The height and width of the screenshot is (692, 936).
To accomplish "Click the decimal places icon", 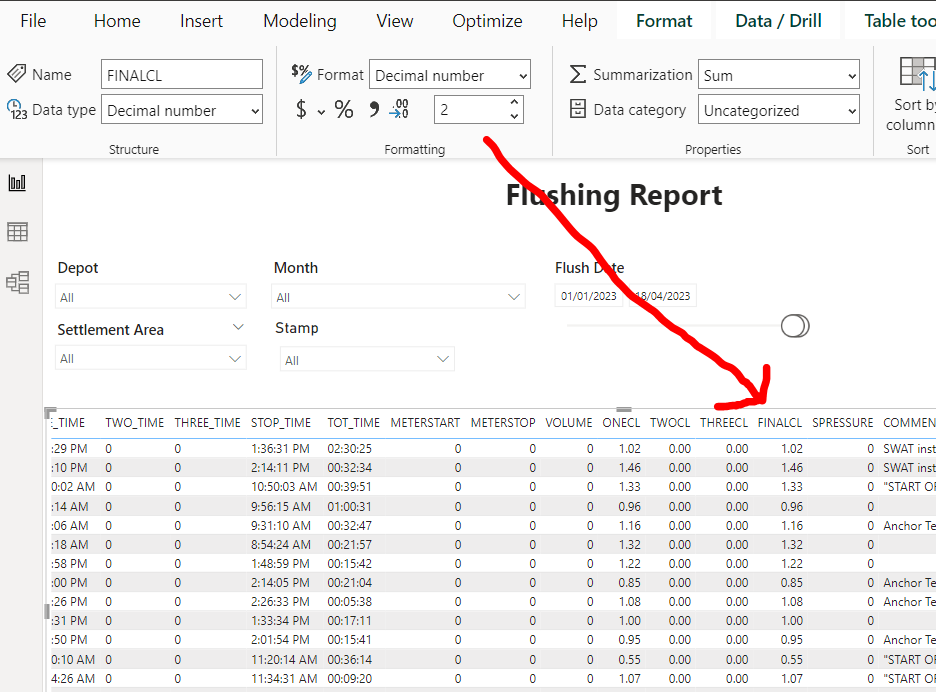I will click(399, 109).
